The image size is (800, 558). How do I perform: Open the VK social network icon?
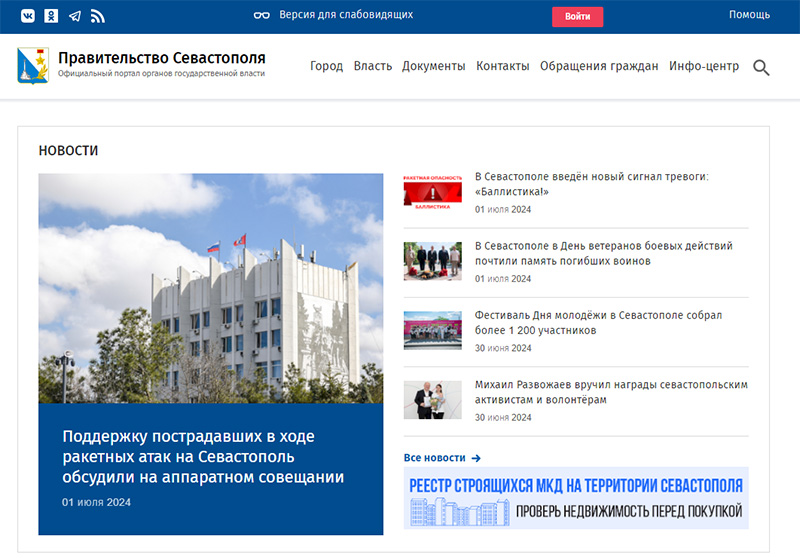pos(28,16)
